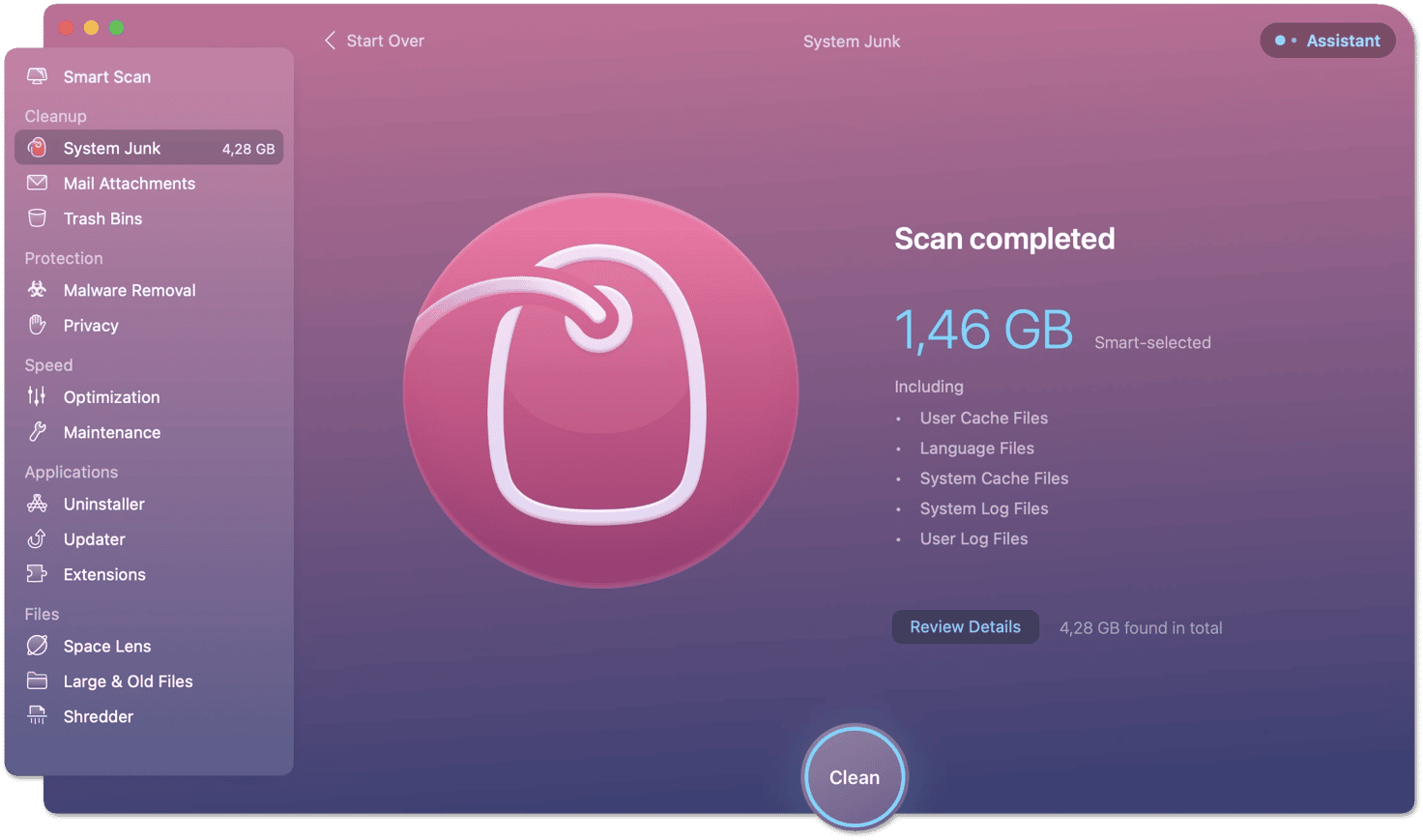Click the large pink System Junk graphic
The image size is (1423, 840).
click(600, 391)
